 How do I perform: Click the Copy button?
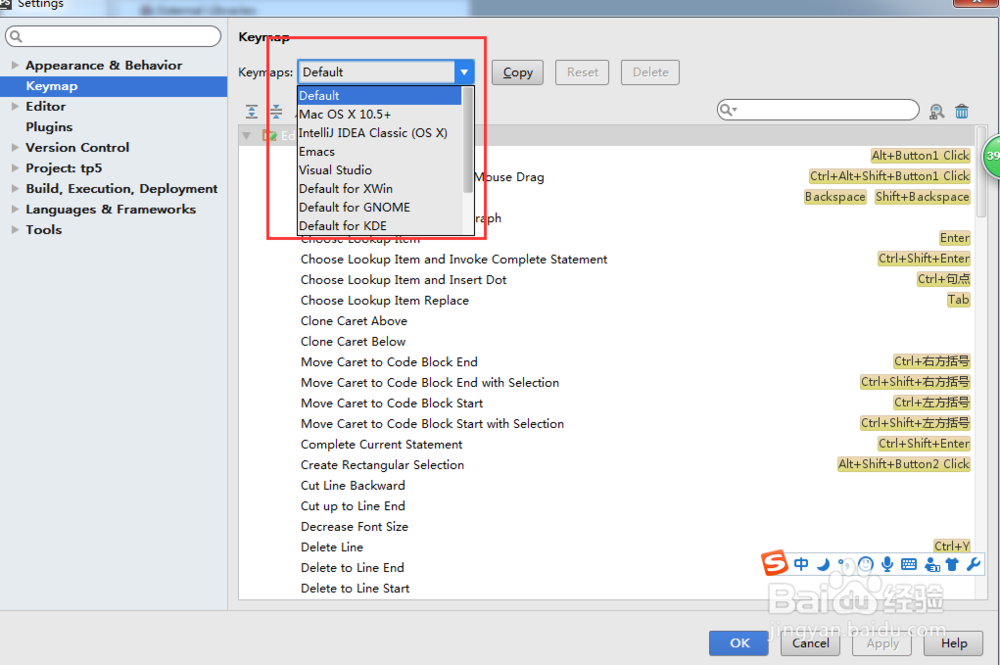(517, 72)
